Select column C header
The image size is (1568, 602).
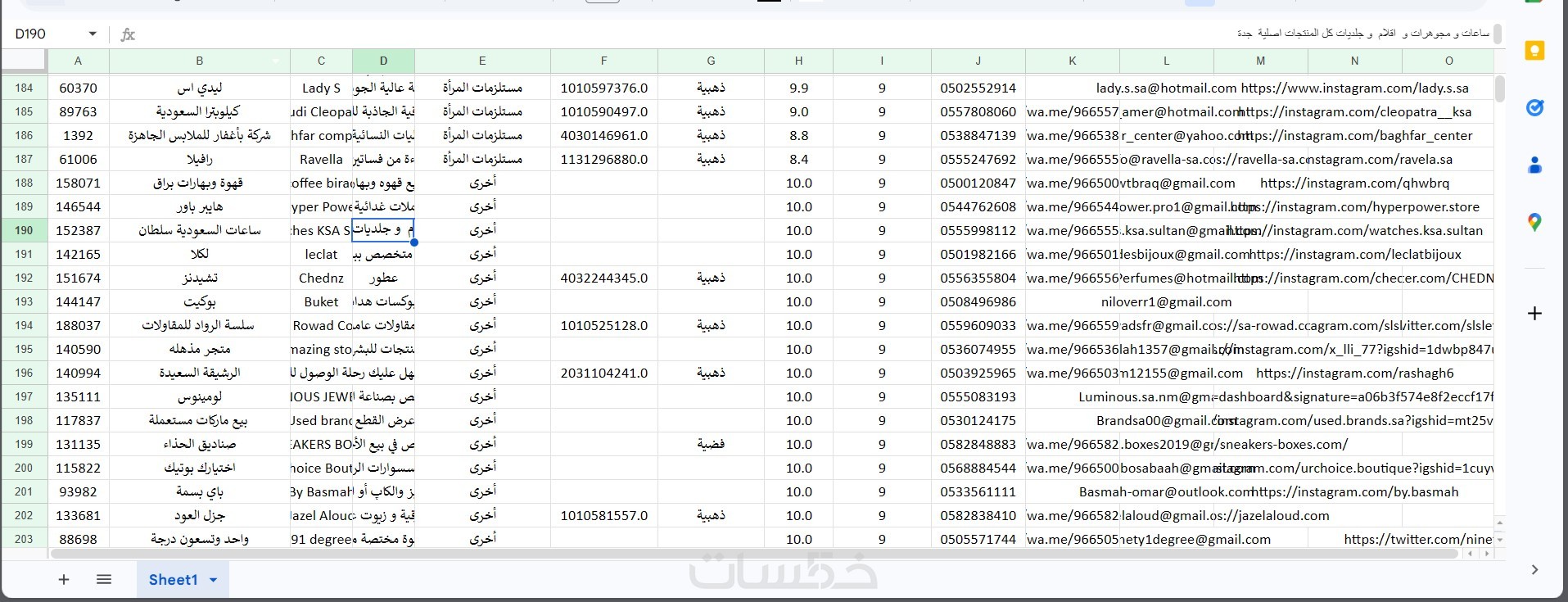[321, 61]
